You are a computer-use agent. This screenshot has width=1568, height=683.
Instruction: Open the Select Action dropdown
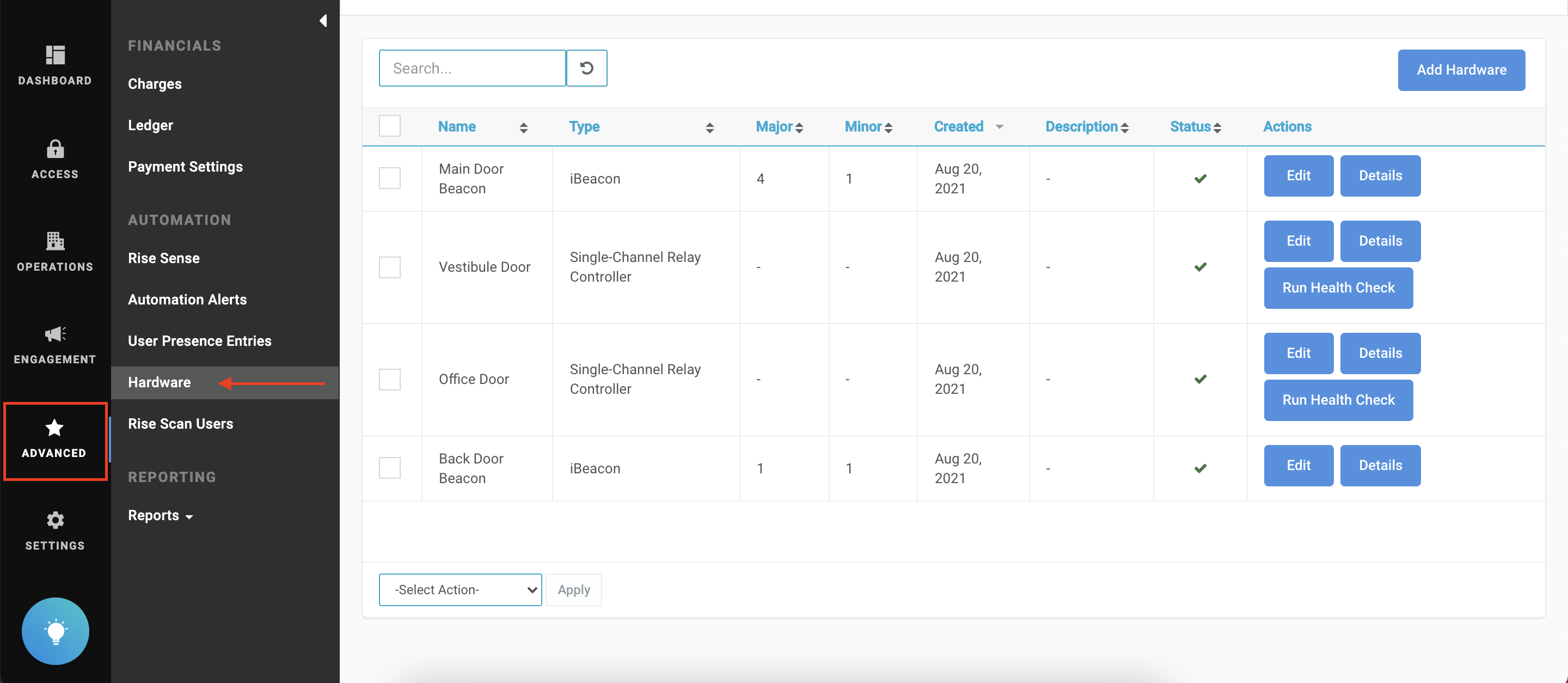tap(460, 589)
